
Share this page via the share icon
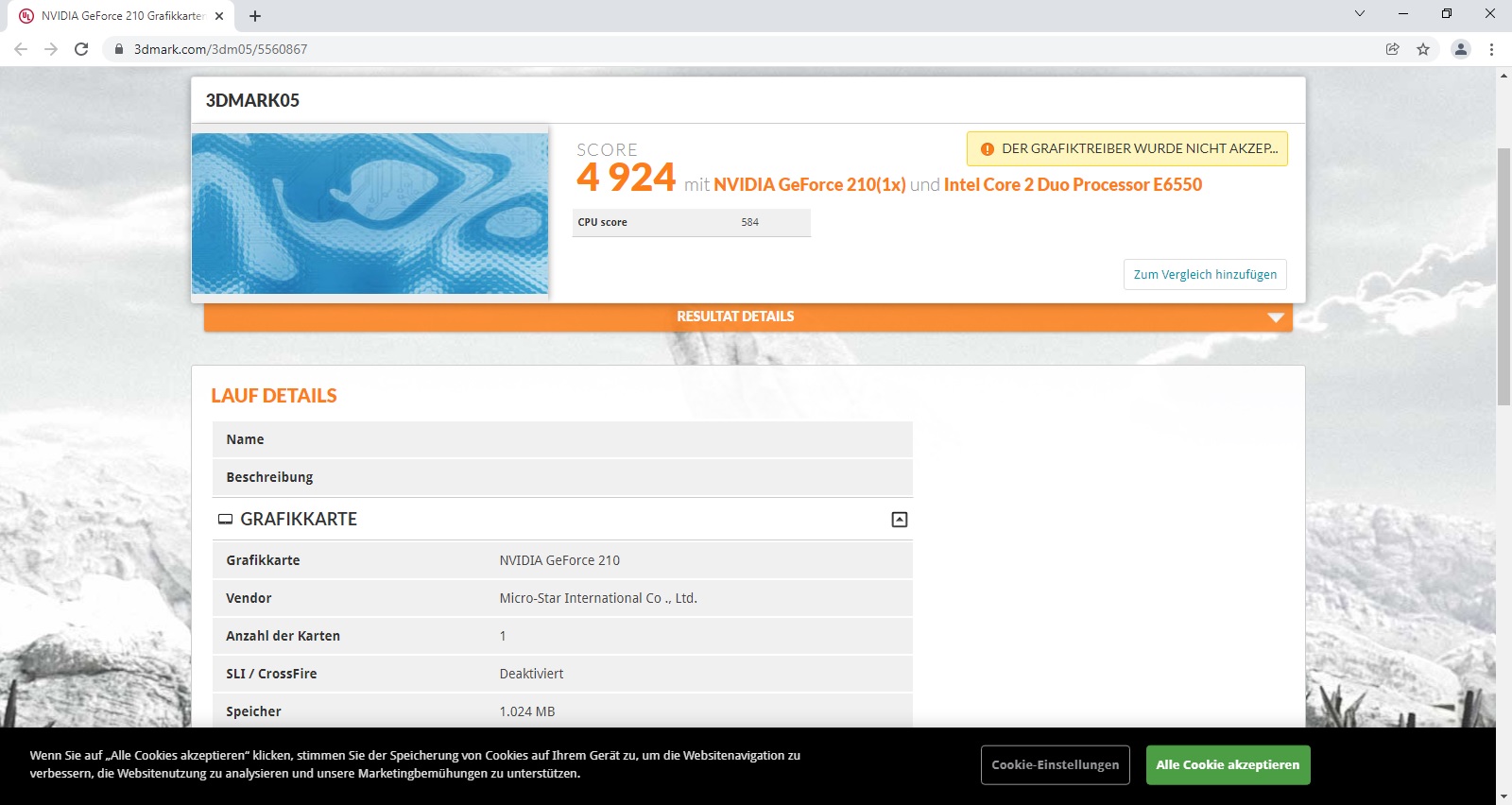tap(1392, 49)
